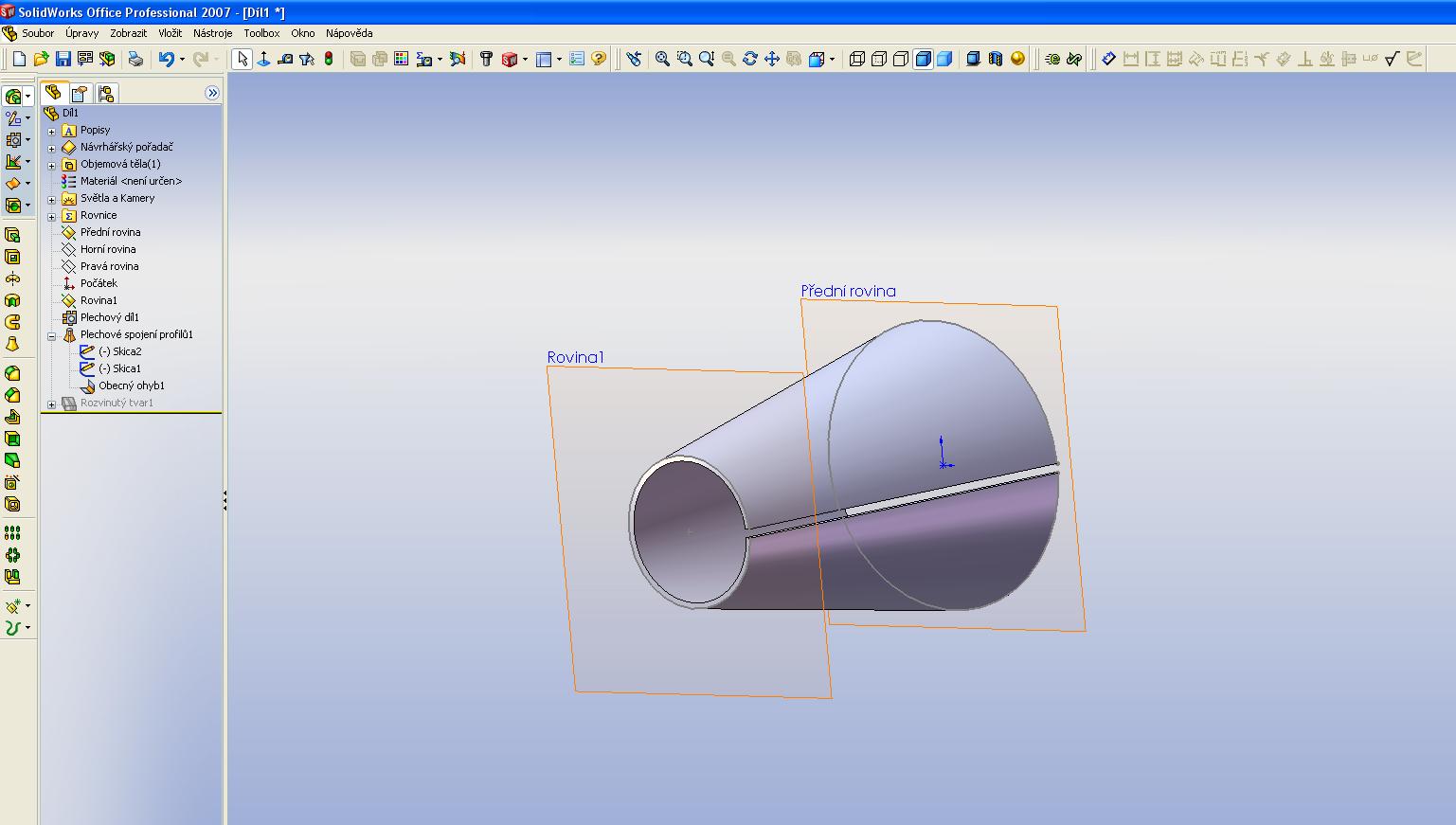Select Skica2 in the feature tree
The image size is (1456, 825).
click(x=119, y=351)
